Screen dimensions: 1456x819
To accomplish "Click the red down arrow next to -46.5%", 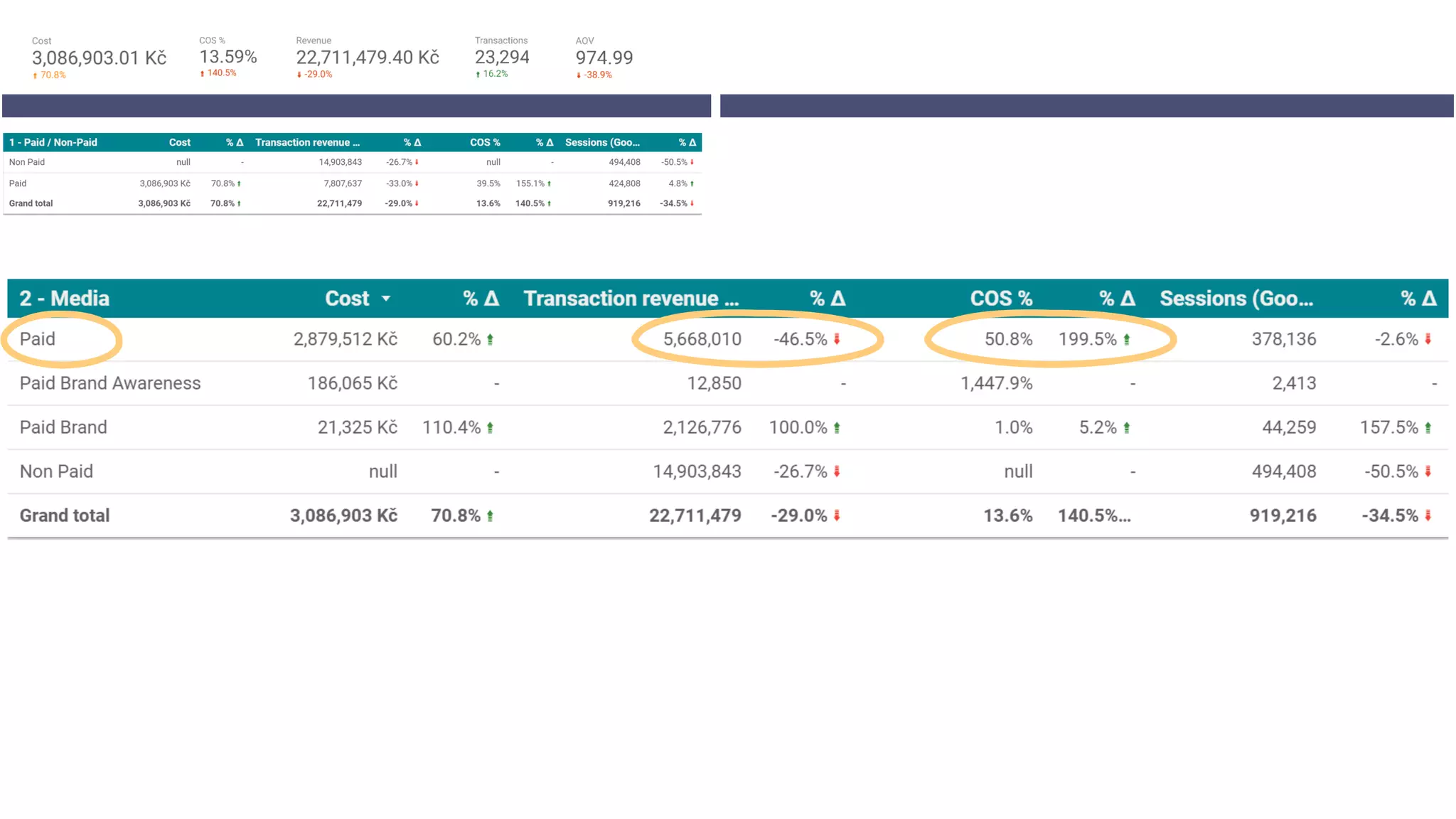I will point(837,339).
